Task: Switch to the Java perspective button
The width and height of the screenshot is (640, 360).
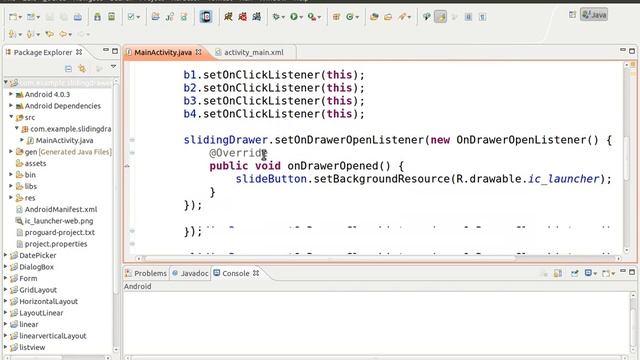Action: point(594,15)
